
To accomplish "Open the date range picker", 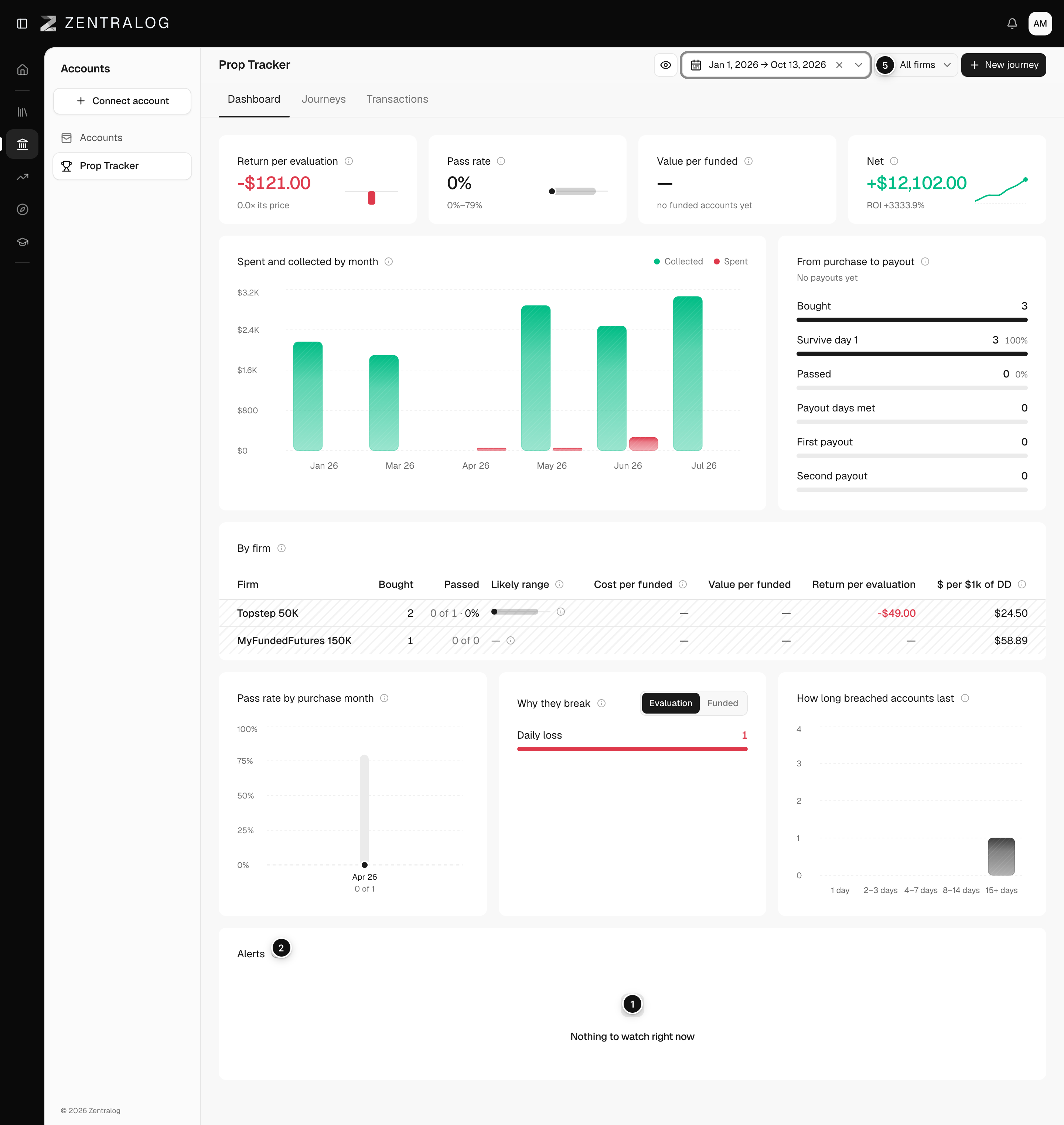I will pyautogui.click(x=775, y=65).
